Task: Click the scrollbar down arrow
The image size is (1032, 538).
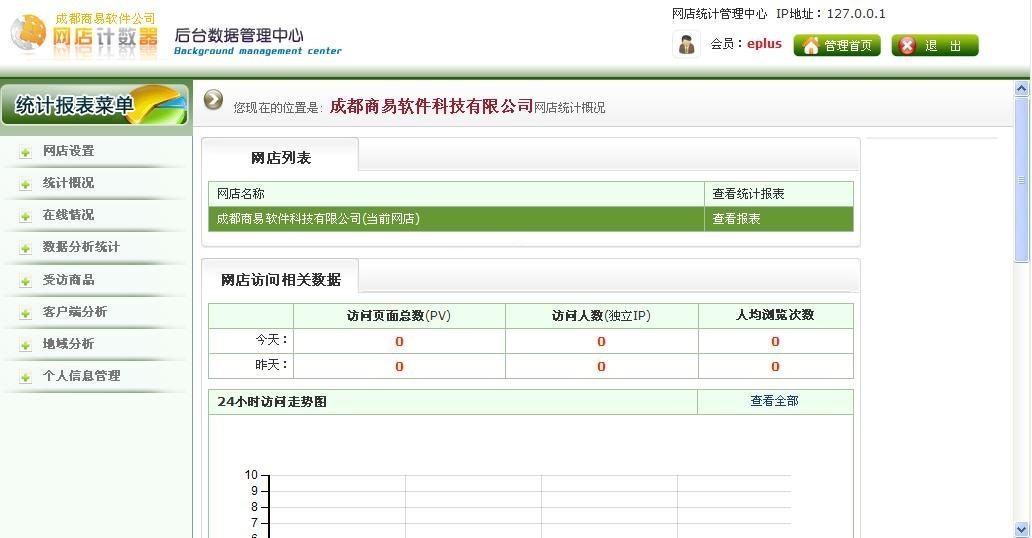Action: (x=1021, y=529)
